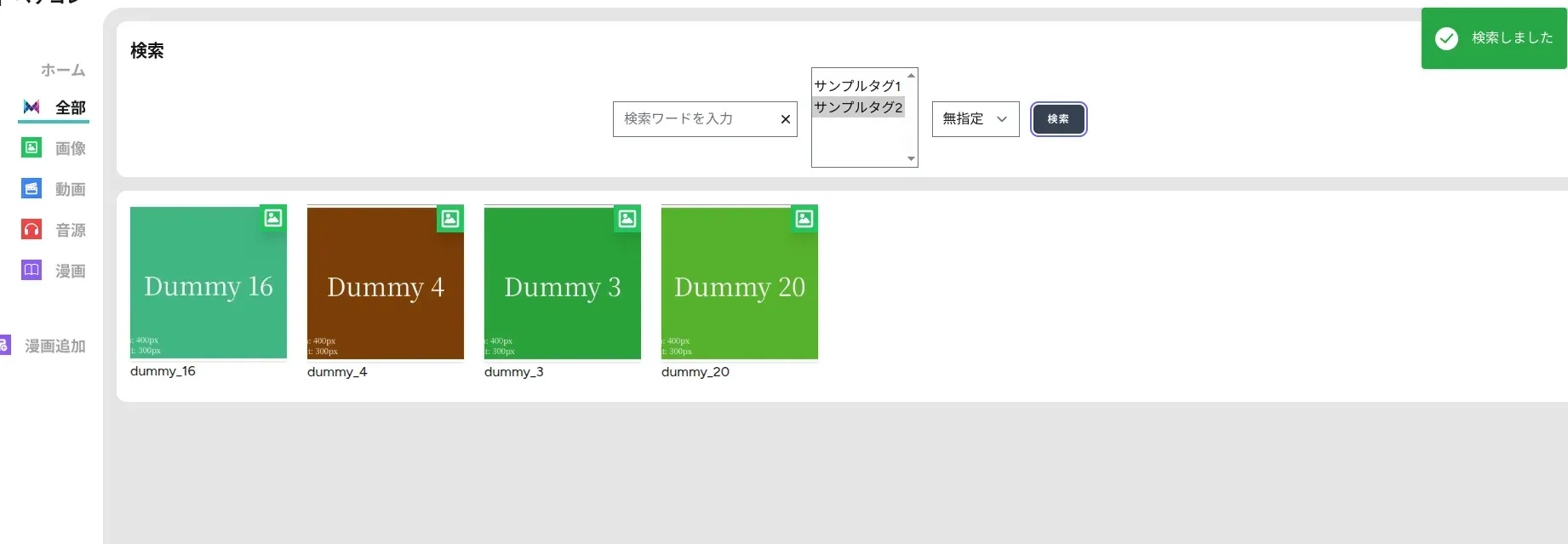Screen dimensions: 1568x544
Task: Click checkmark icon in 検索しました toast
Action: (x=1446, y=38)
